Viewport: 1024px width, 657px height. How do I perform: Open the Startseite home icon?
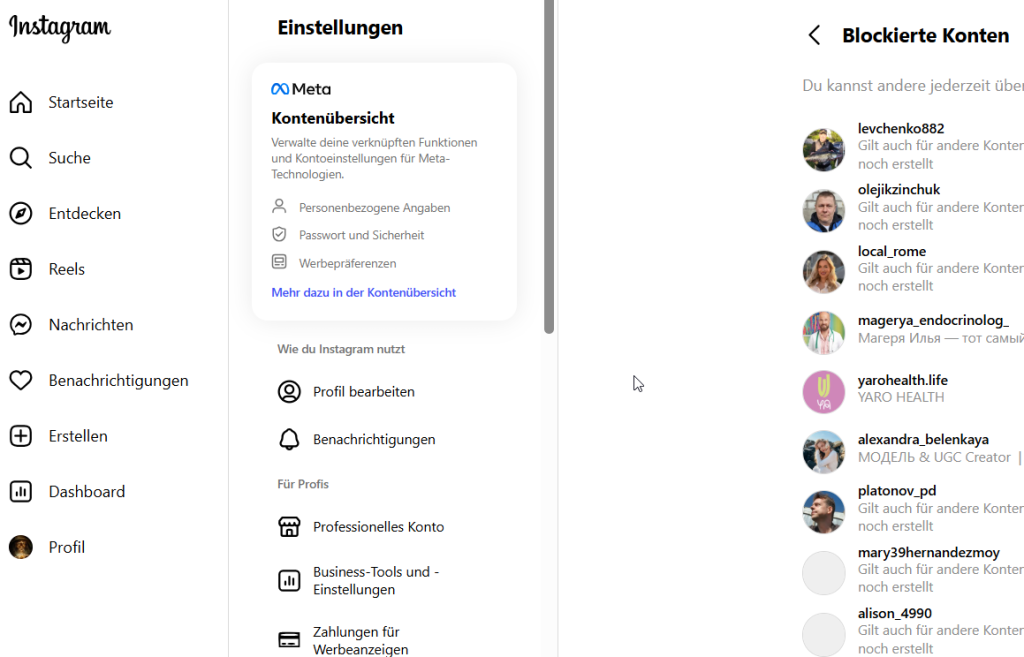tap(21, 102)
